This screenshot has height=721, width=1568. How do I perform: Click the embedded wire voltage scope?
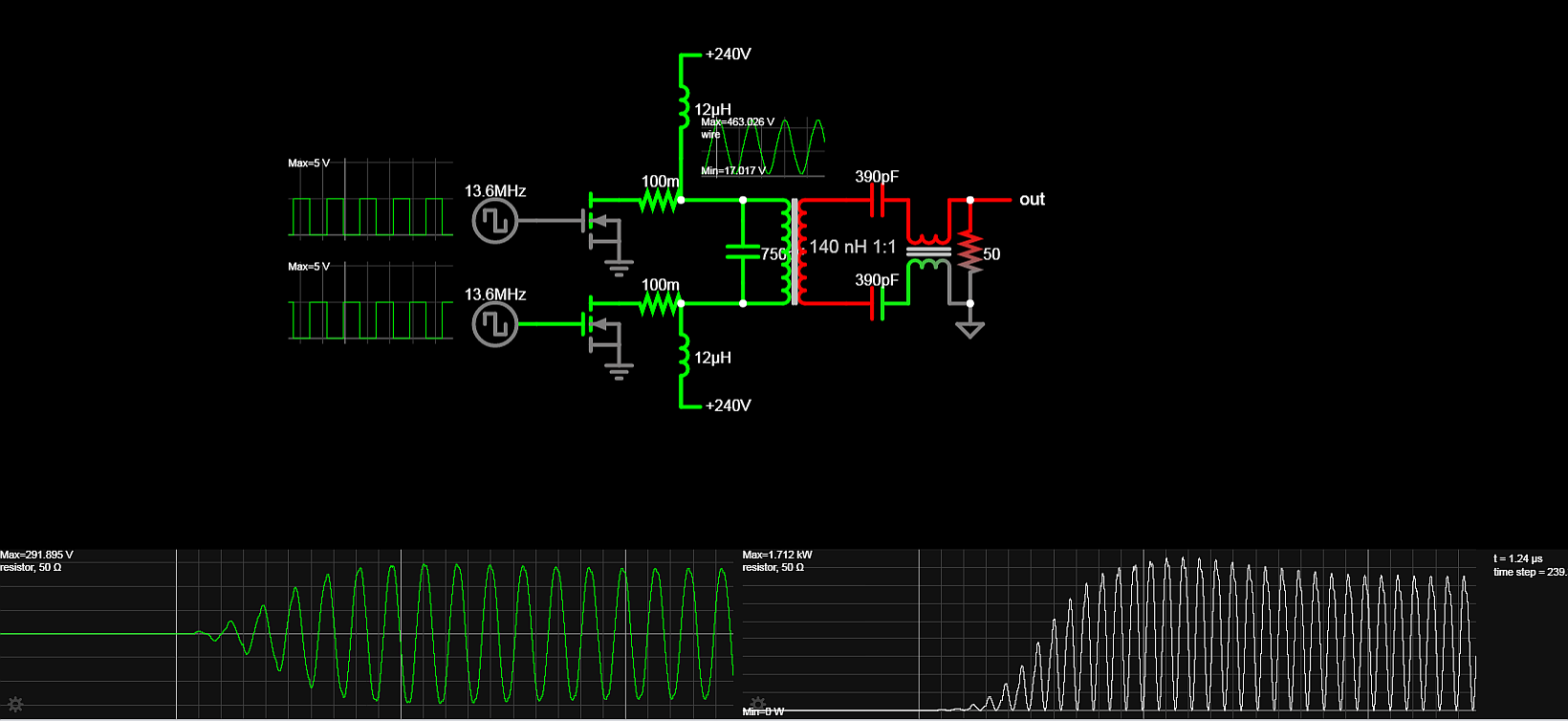(763, 147)
